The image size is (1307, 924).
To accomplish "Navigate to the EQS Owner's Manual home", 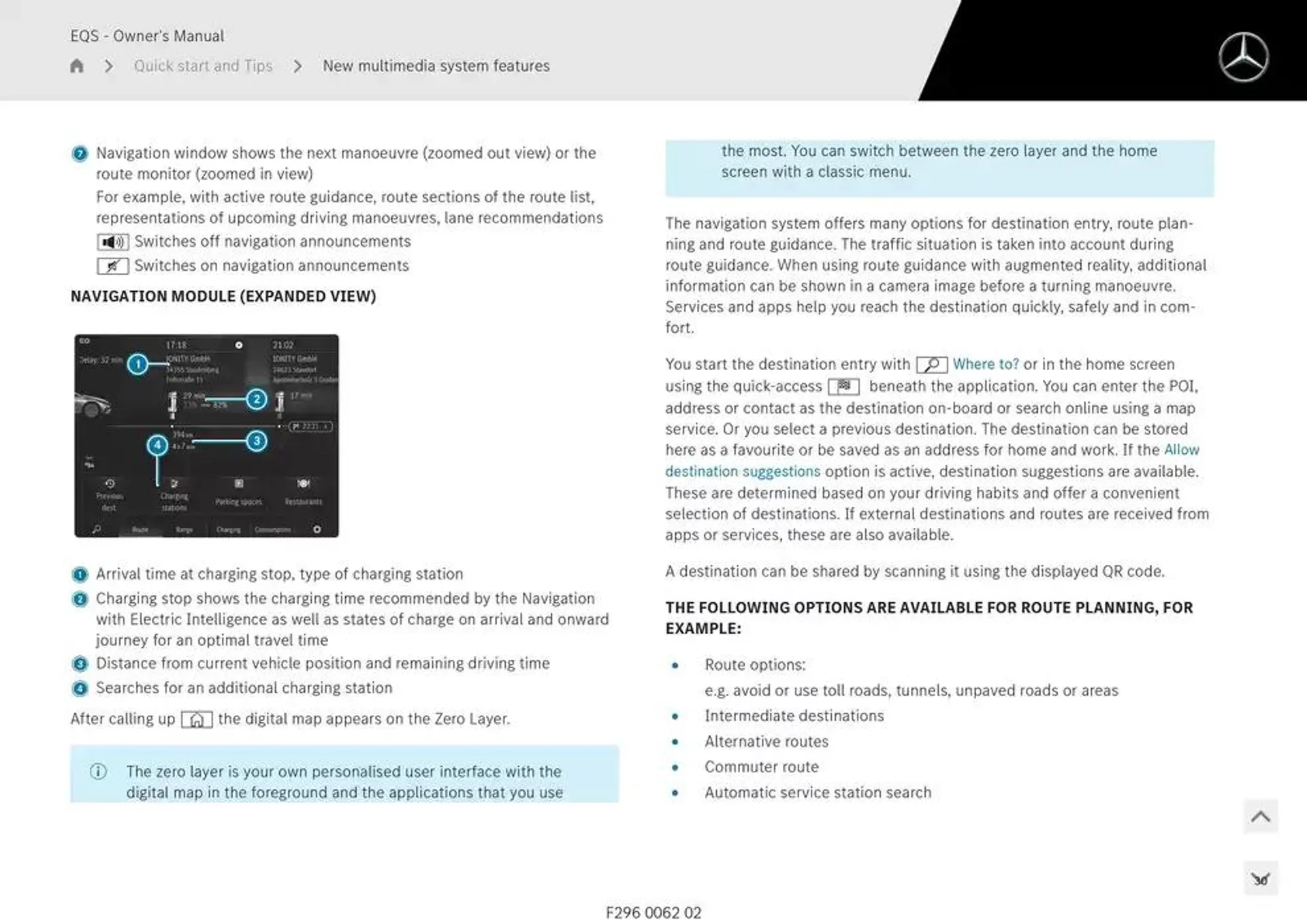I will (x=77, y=66).
